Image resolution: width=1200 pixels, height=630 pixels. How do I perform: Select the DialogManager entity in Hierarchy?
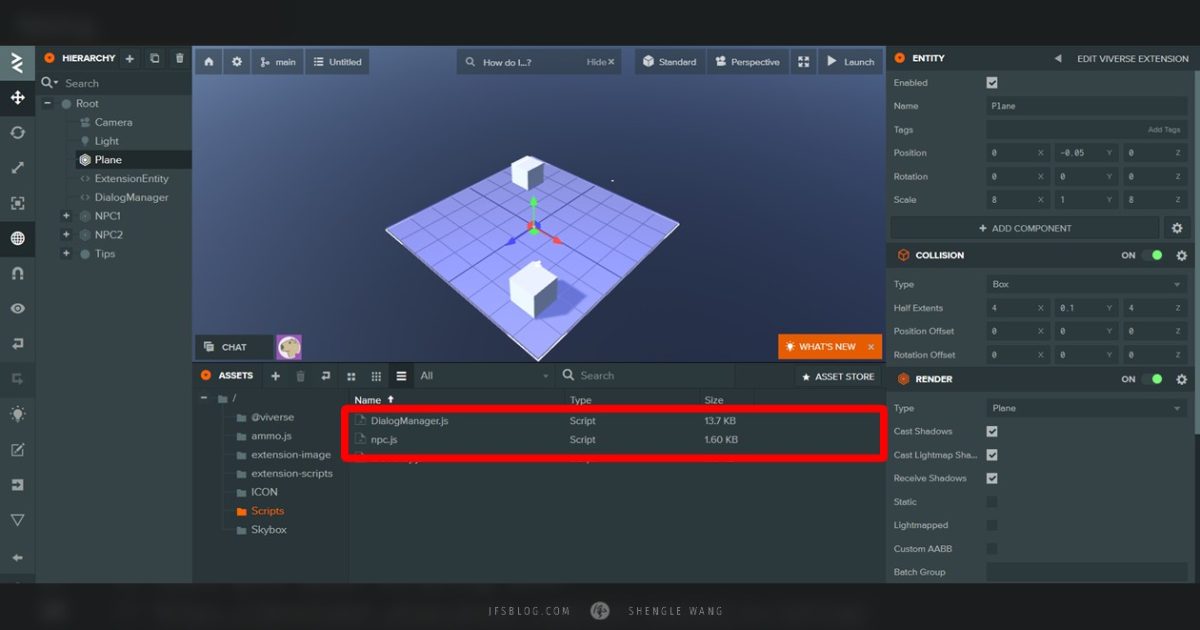click(x=131, y=197)
